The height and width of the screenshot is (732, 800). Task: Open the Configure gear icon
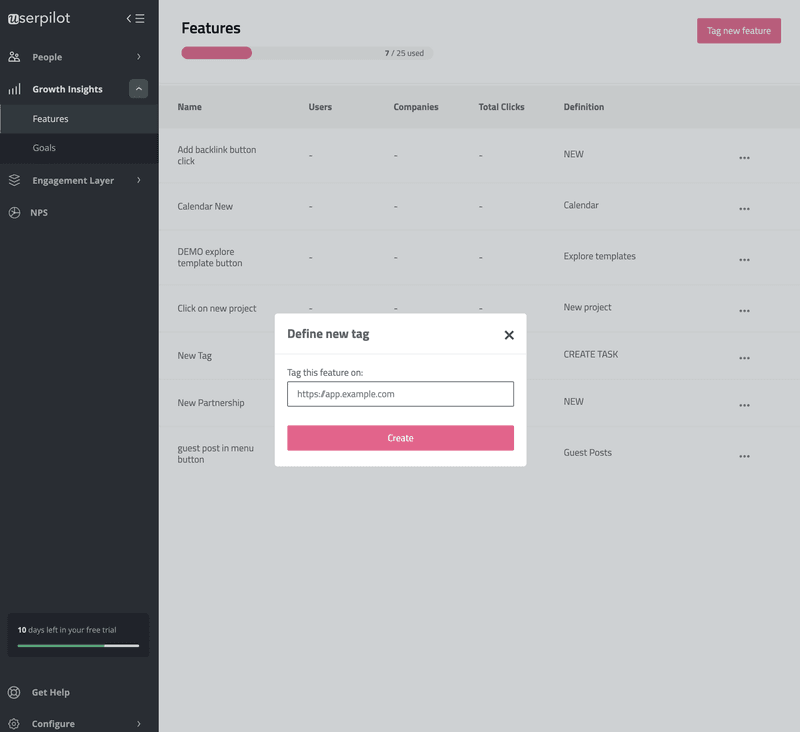coord(15,723)
